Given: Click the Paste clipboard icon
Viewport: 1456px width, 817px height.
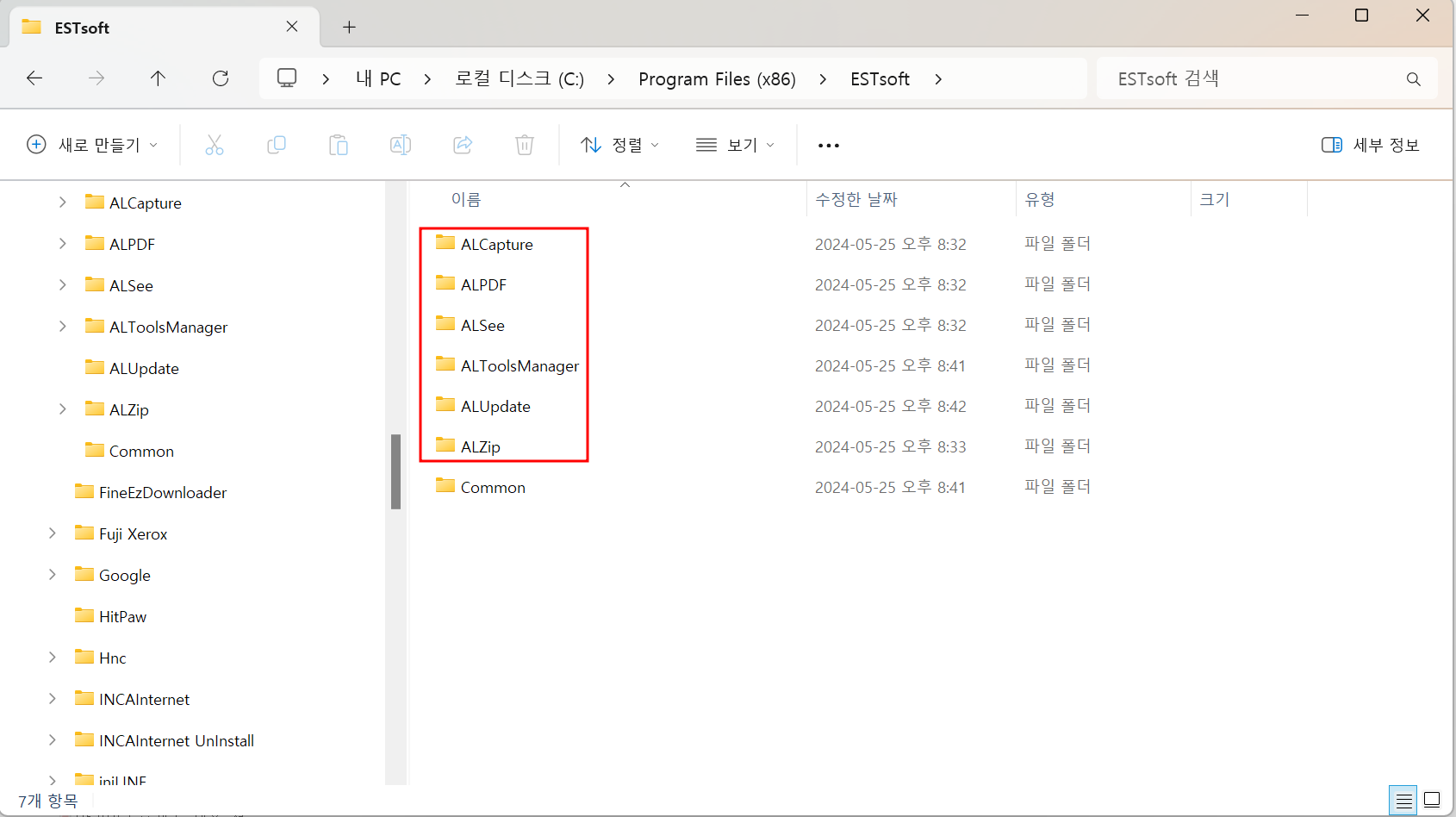Looking at the screenshot, I should [x=339, y=145].
